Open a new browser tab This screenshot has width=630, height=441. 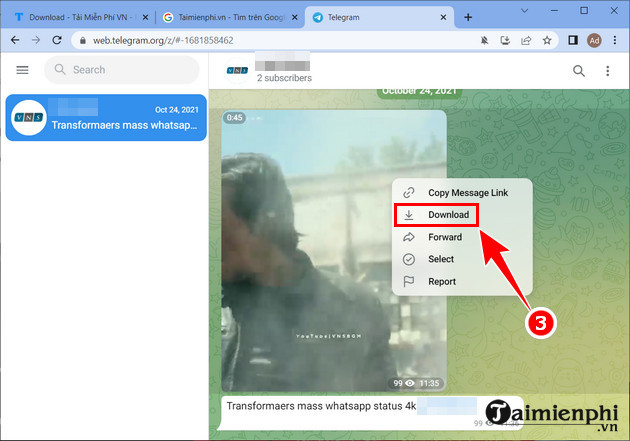[468, 17]
